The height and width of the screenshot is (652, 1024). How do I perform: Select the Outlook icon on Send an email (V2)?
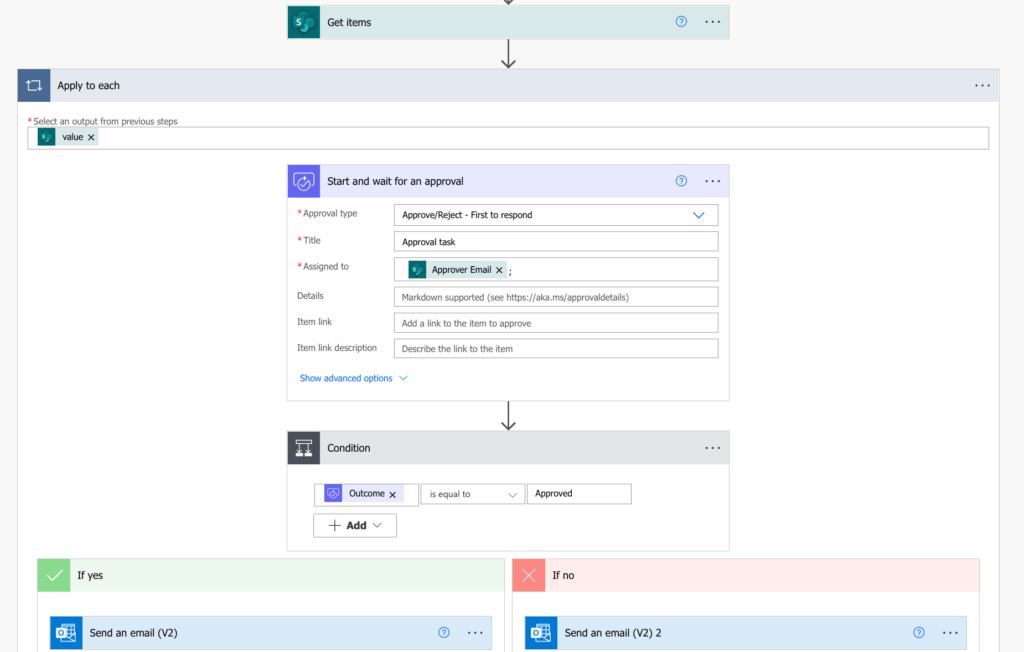click(65, 633)
